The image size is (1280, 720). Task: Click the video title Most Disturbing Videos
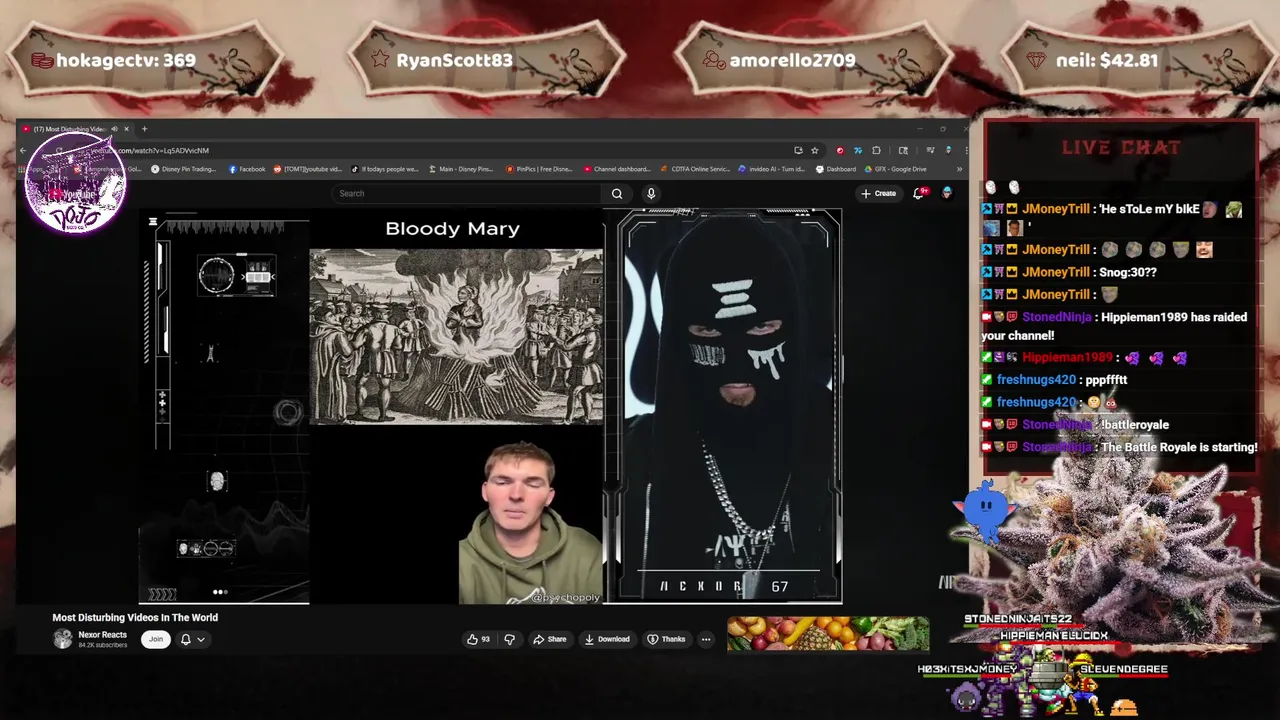point(135,617)
